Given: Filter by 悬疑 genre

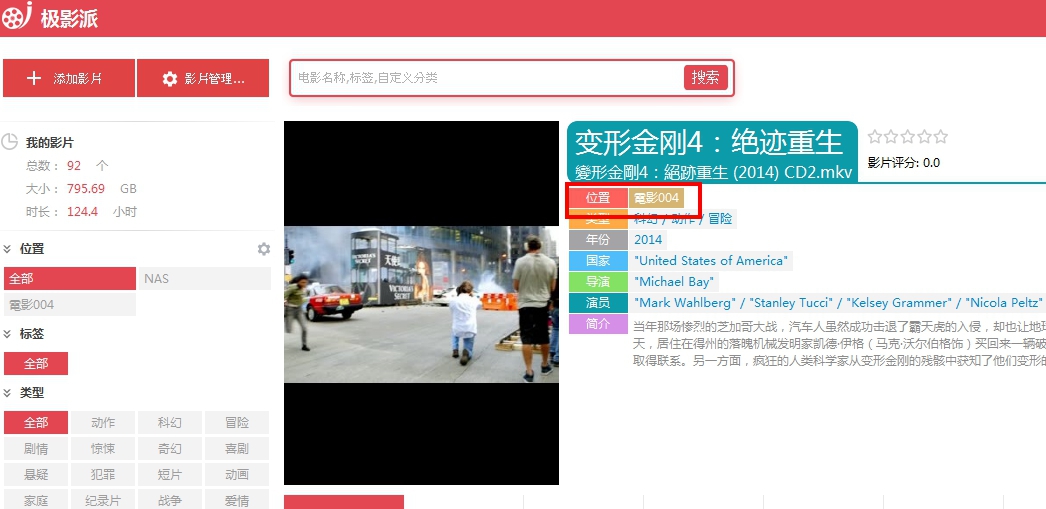Looking at the screenshot, I should pos(36,474).
